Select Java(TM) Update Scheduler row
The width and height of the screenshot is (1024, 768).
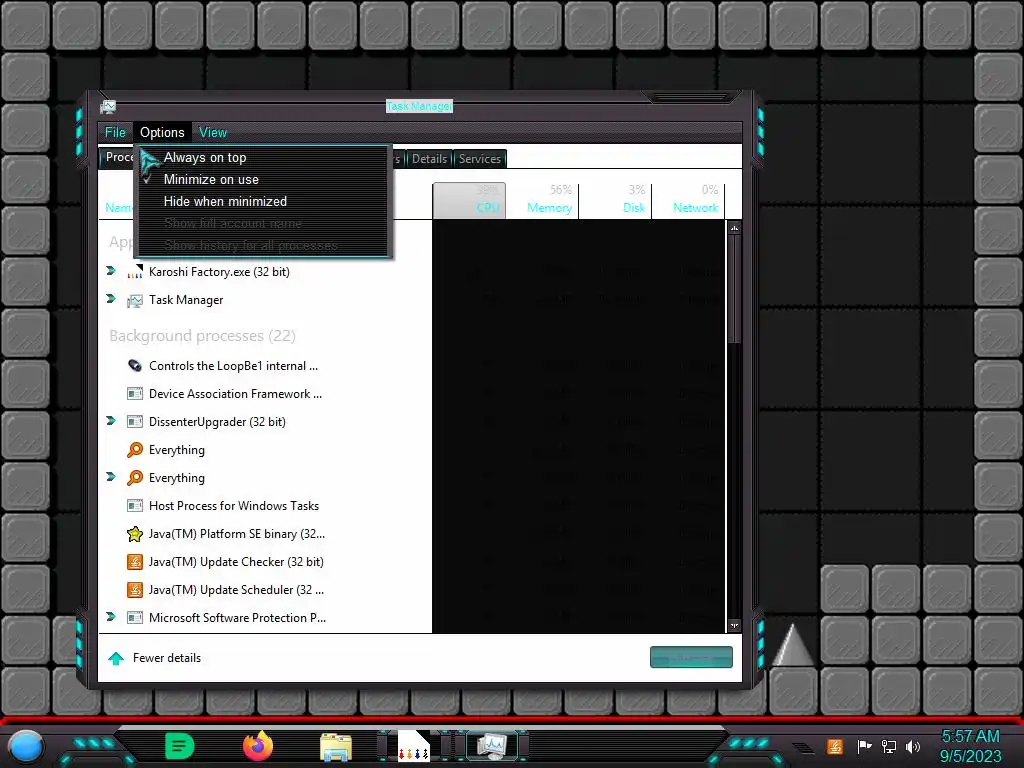411,590
